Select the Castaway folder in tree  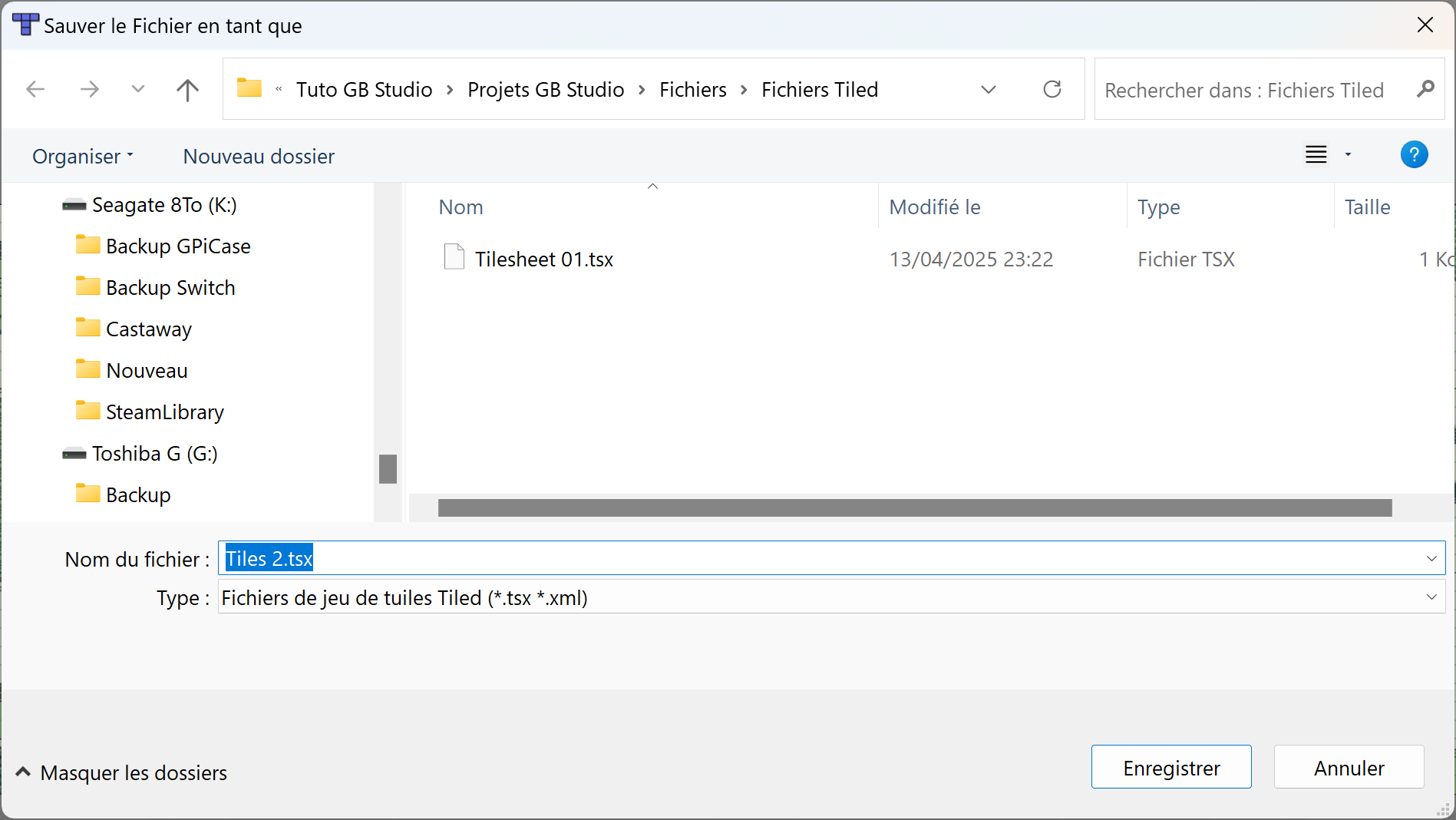pyautogui.click(x=149, y=329)
